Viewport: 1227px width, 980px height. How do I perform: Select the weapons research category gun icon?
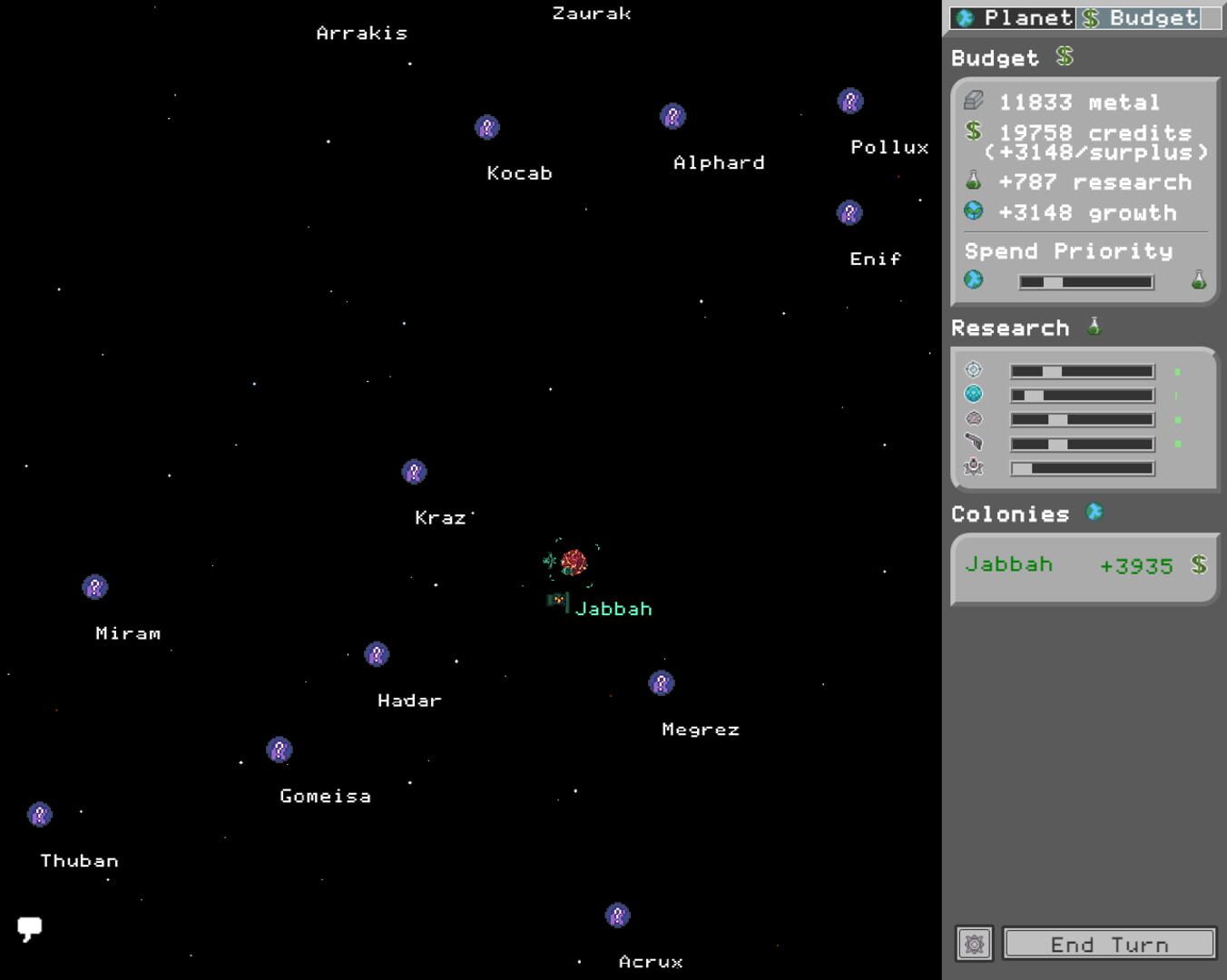click(x=974, y=443)
